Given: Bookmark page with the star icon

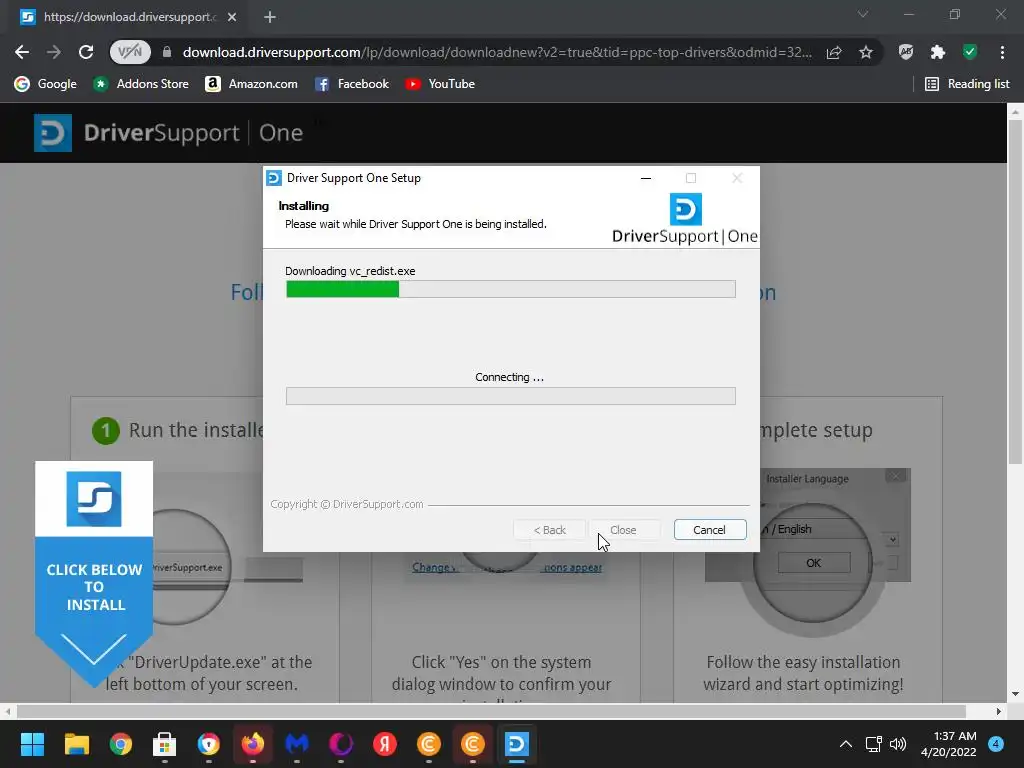Looking at the screenshot, I should (x=866, y=52).
